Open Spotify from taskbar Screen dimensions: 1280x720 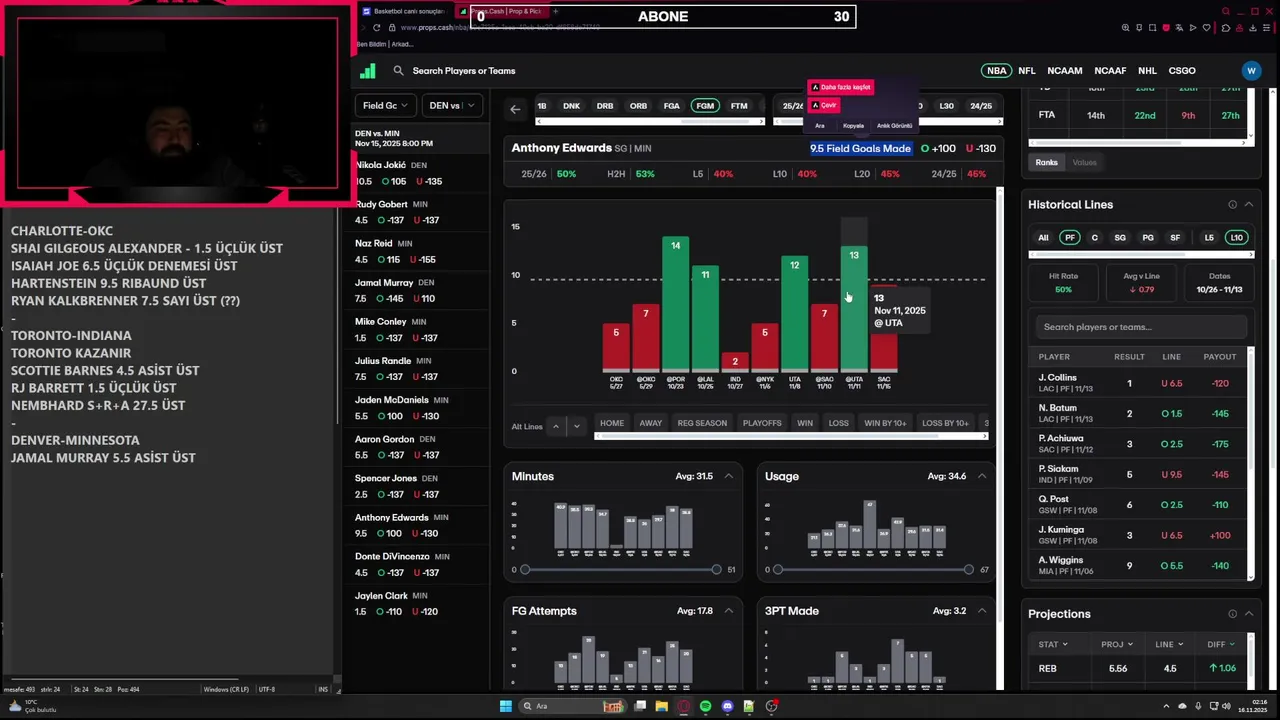point(706,706)
